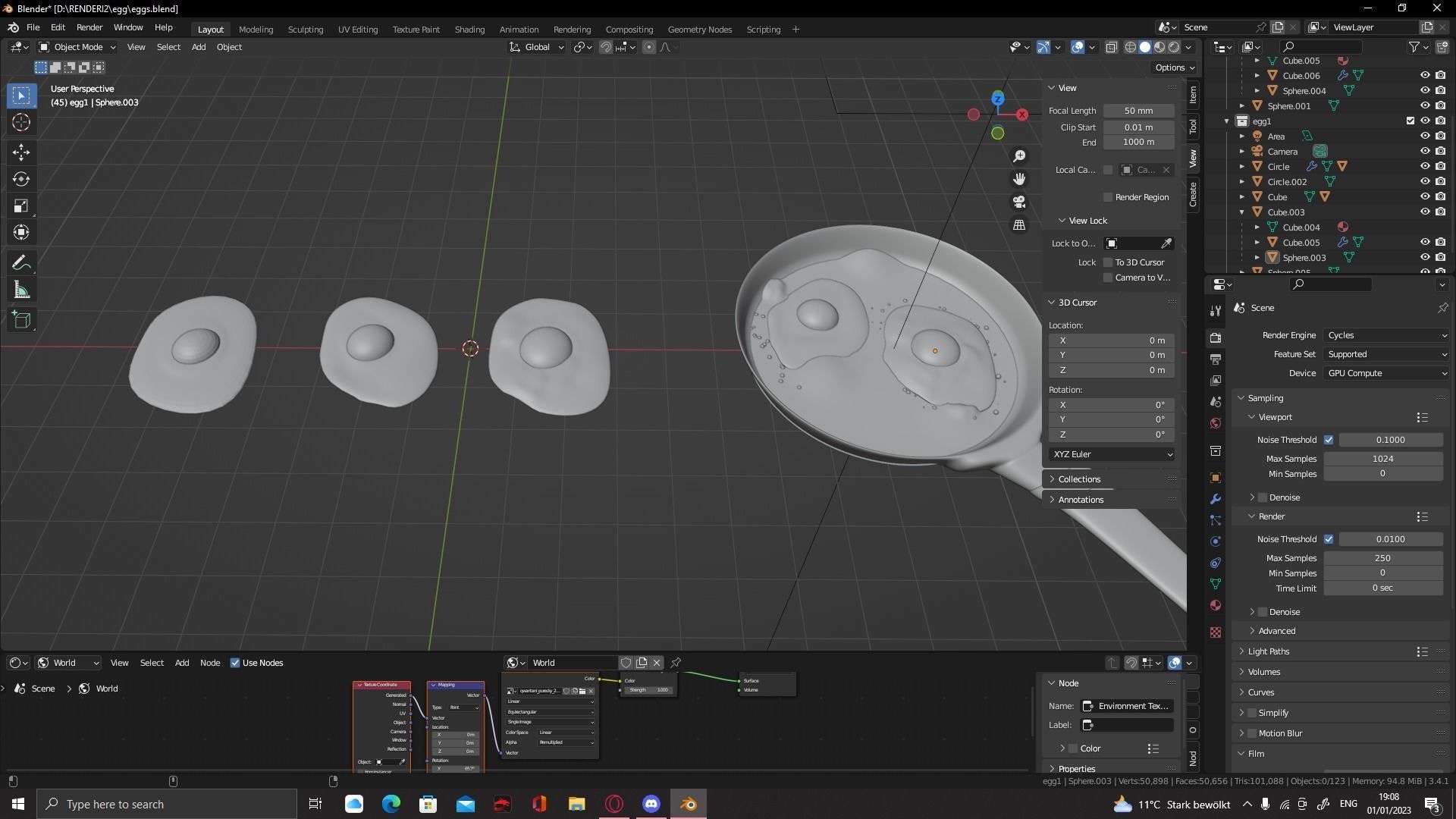1456x819 pixels.
Task: Click the pan view hand icon
Action: click(1019, 178)
